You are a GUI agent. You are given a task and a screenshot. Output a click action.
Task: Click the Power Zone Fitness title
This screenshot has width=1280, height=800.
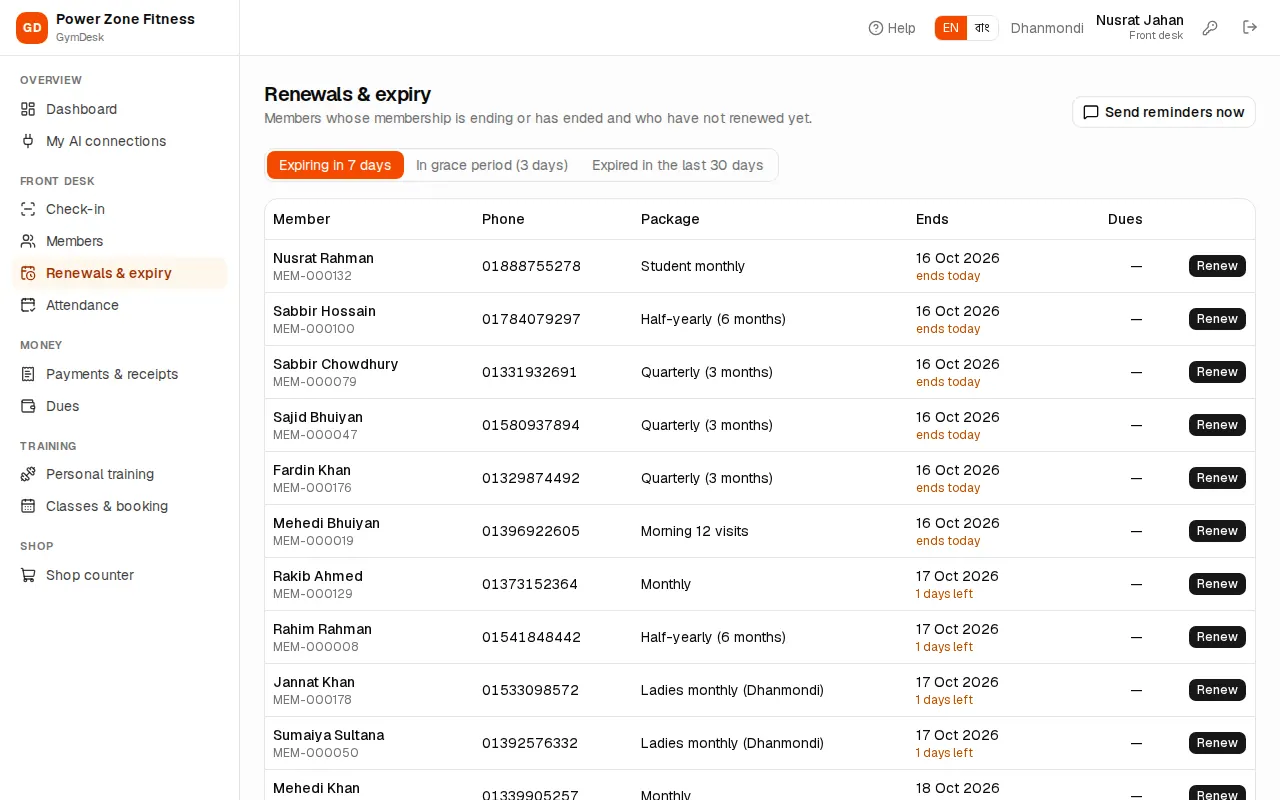[125, 19]
